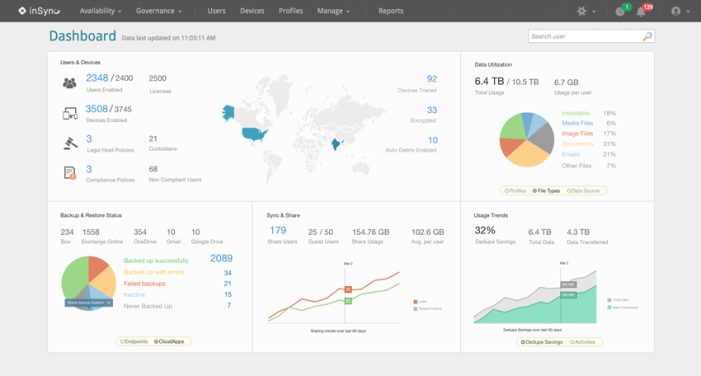701x376 pixels.
Task: Click the Never Backed Up label
Action: tap(148, 306)
